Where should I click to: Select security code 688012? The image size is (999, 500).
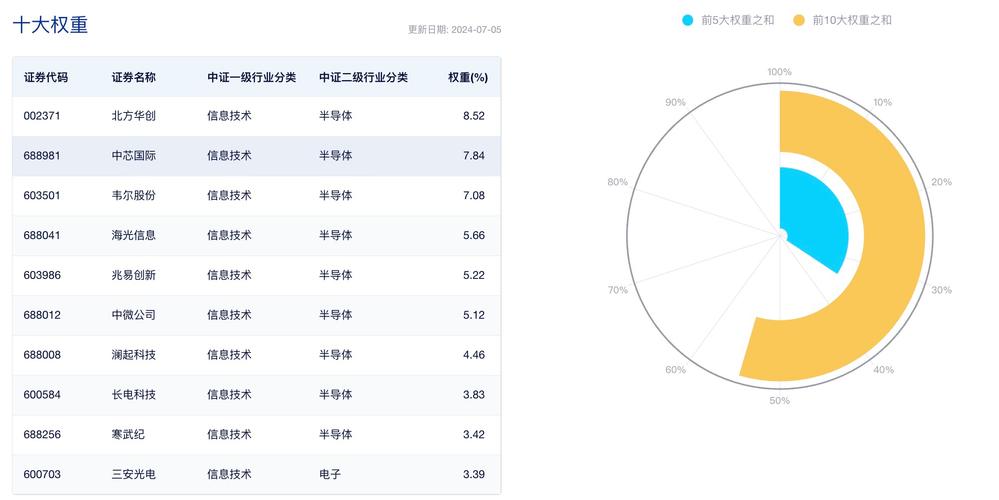point(42,315)
